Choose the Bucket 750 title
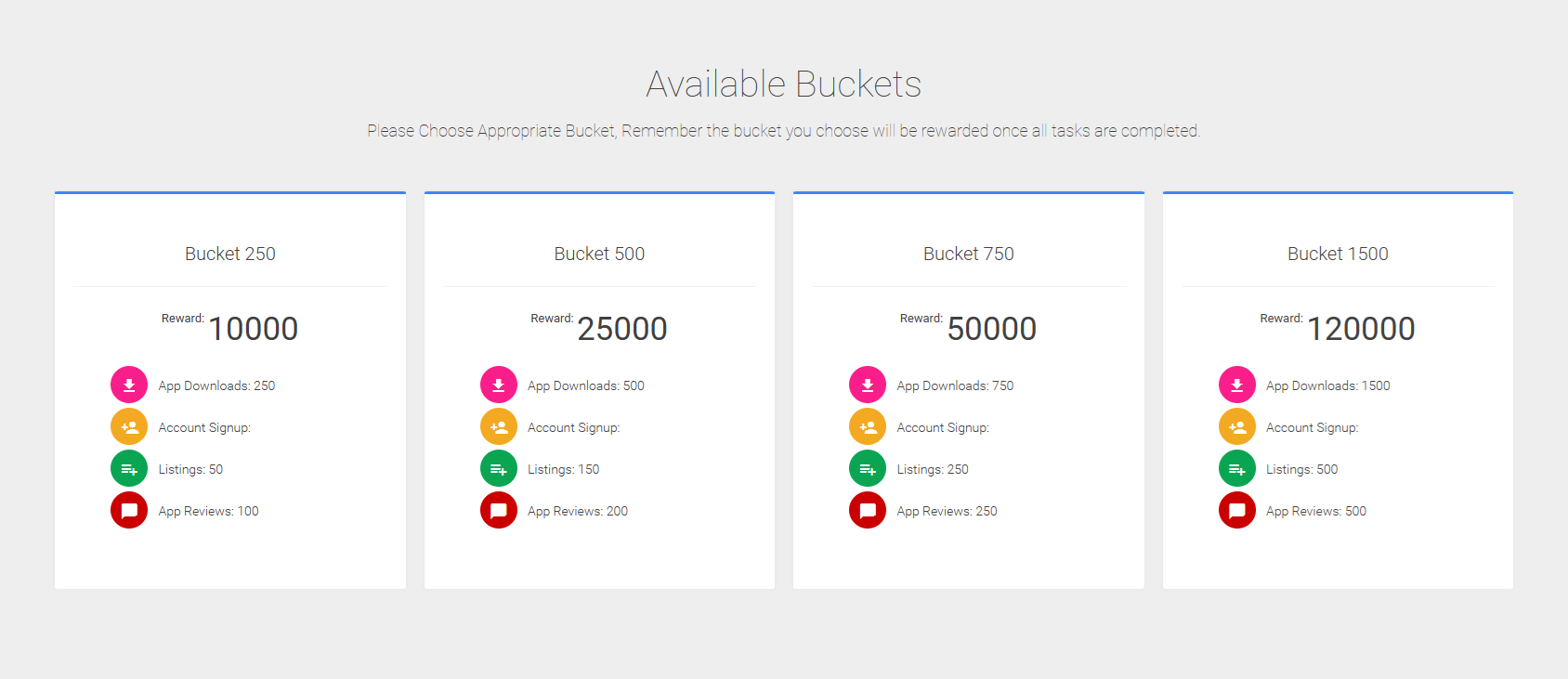The width and height of the screenshot is (1568, 679). [x=969, y=254]
